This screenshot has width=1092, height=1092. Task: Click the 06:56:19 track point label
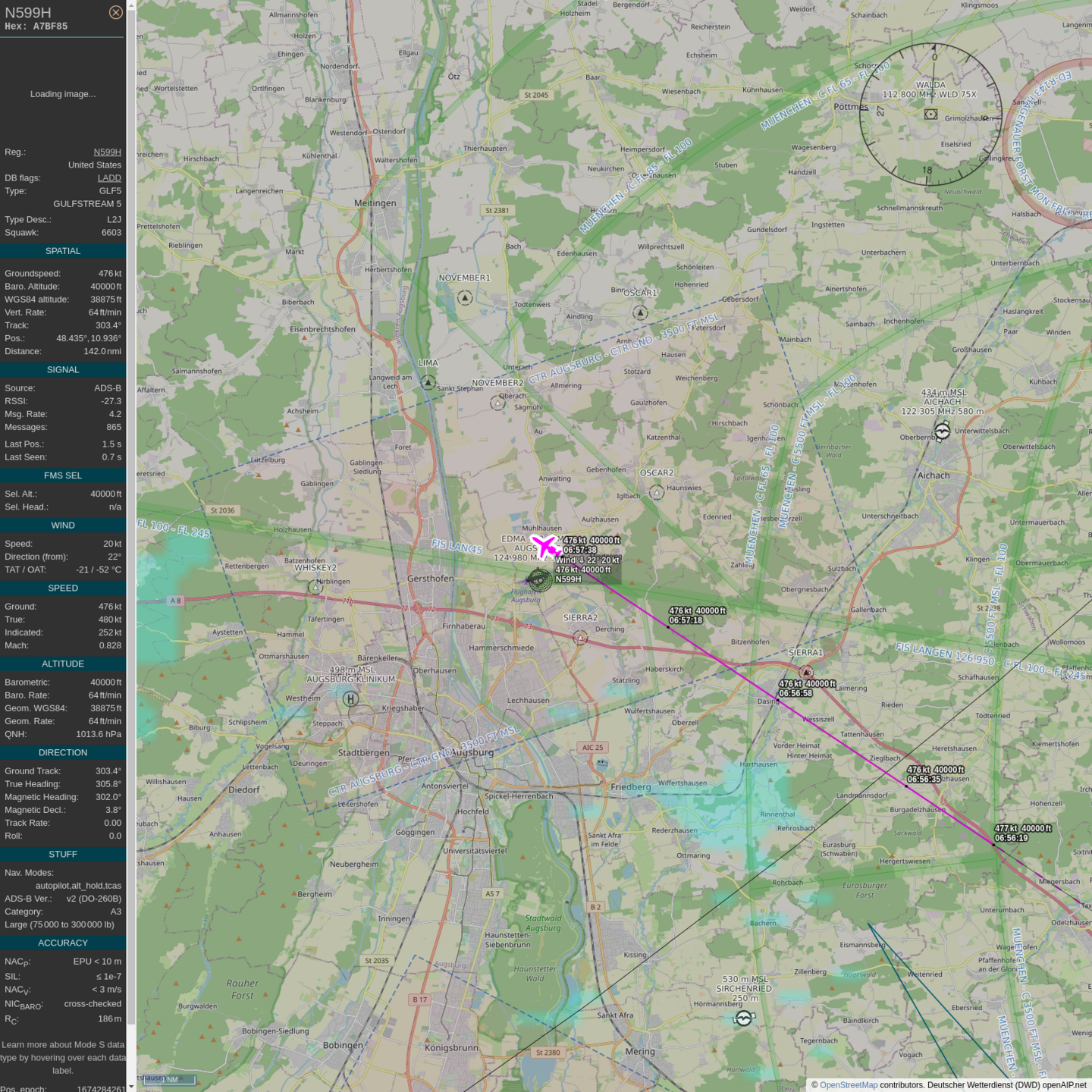[x=1011, y=838]
